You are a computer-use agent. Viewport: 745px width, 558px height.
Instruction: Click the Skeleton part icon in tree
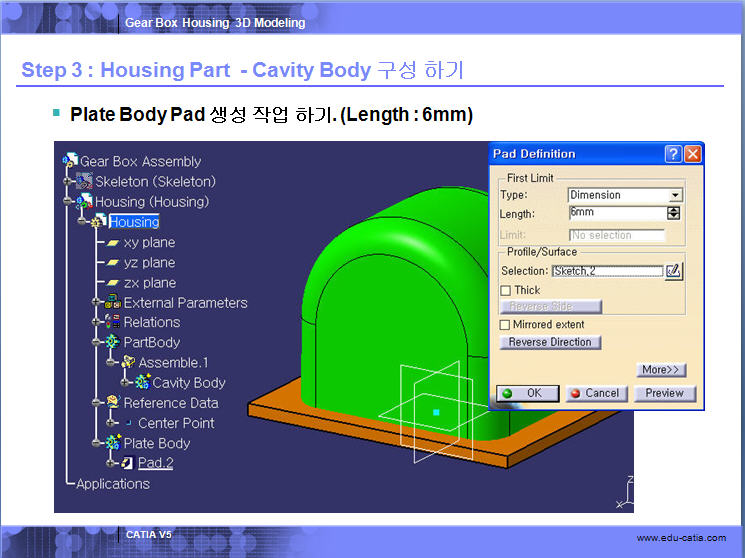pos(84,181)
